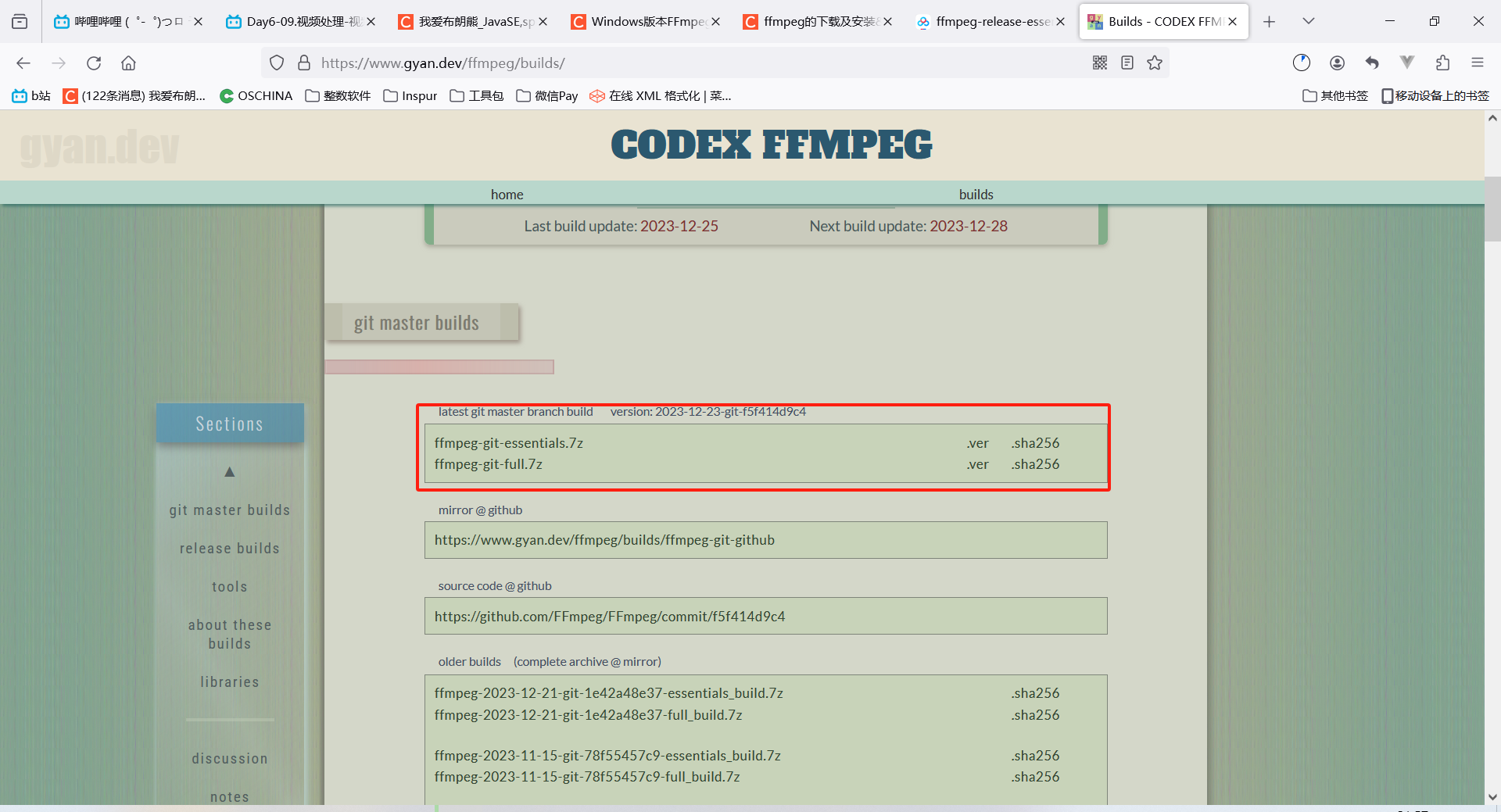This screenshot has height=812, width=1501.
Task: Click the gyan.dev site logo
Action: [x=99, y=147]
